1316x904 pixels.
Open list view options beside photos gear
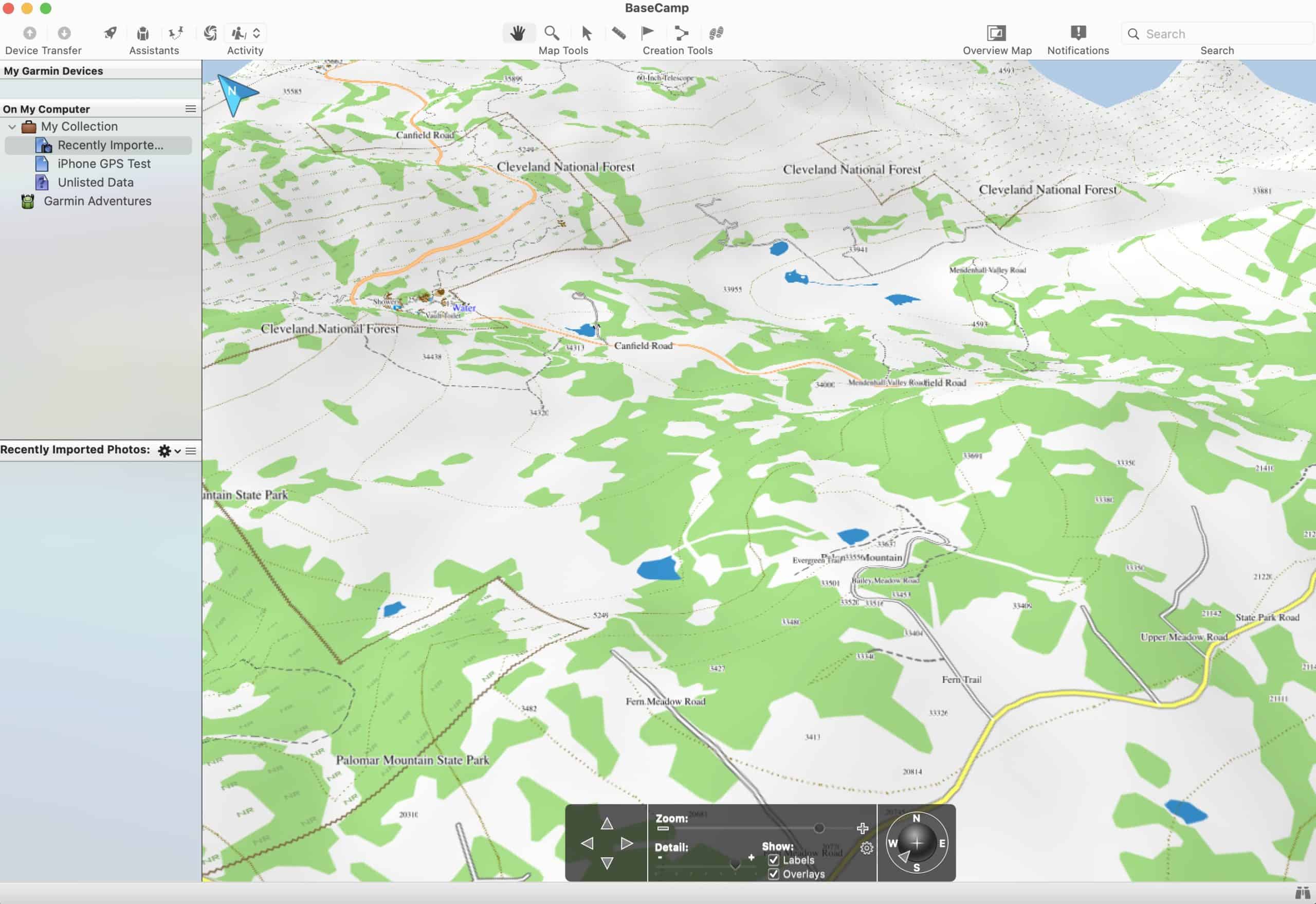[191, 451]
